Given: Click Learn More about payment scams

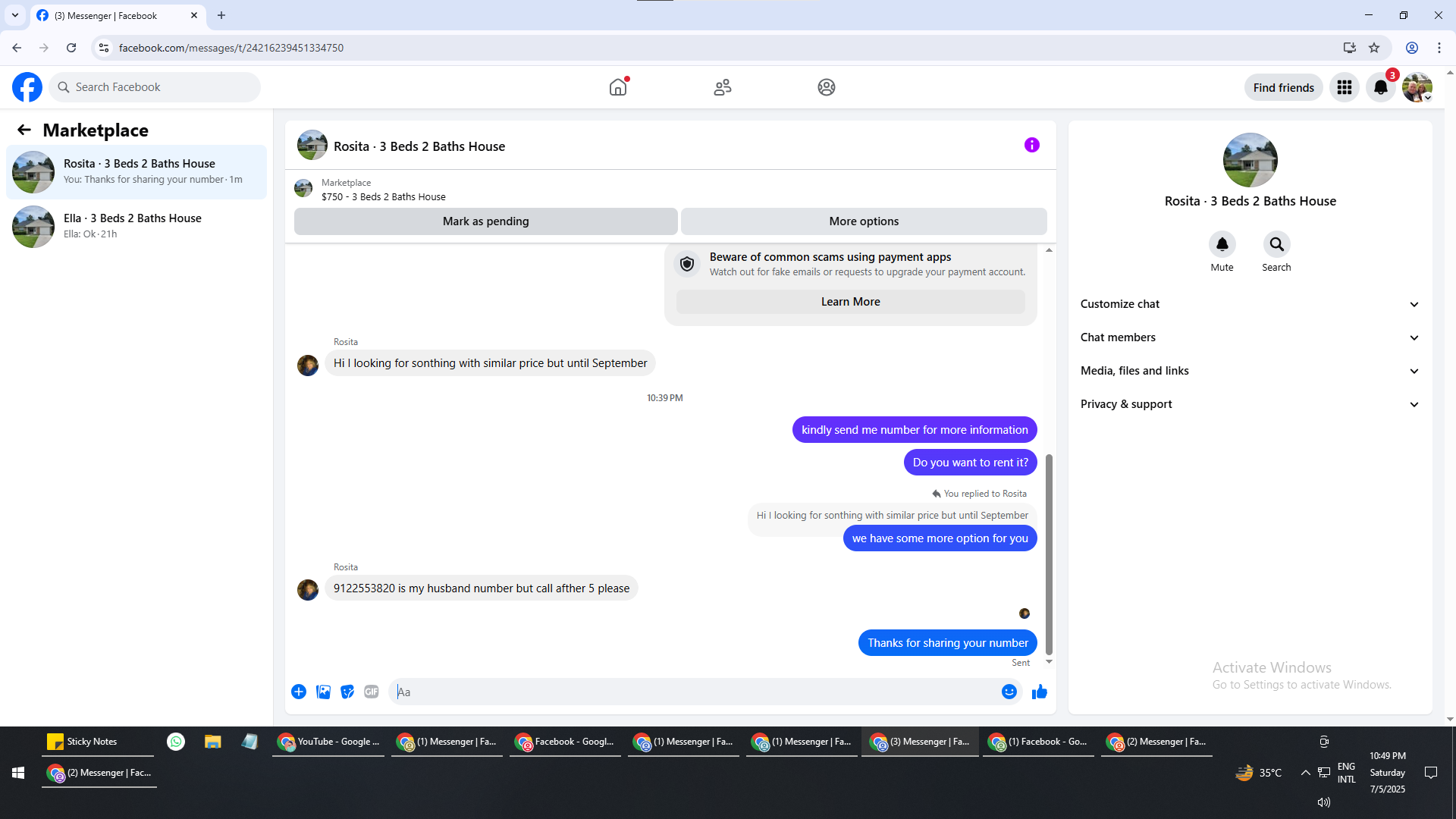Looking at the screenshot, I should pos(850,302).
